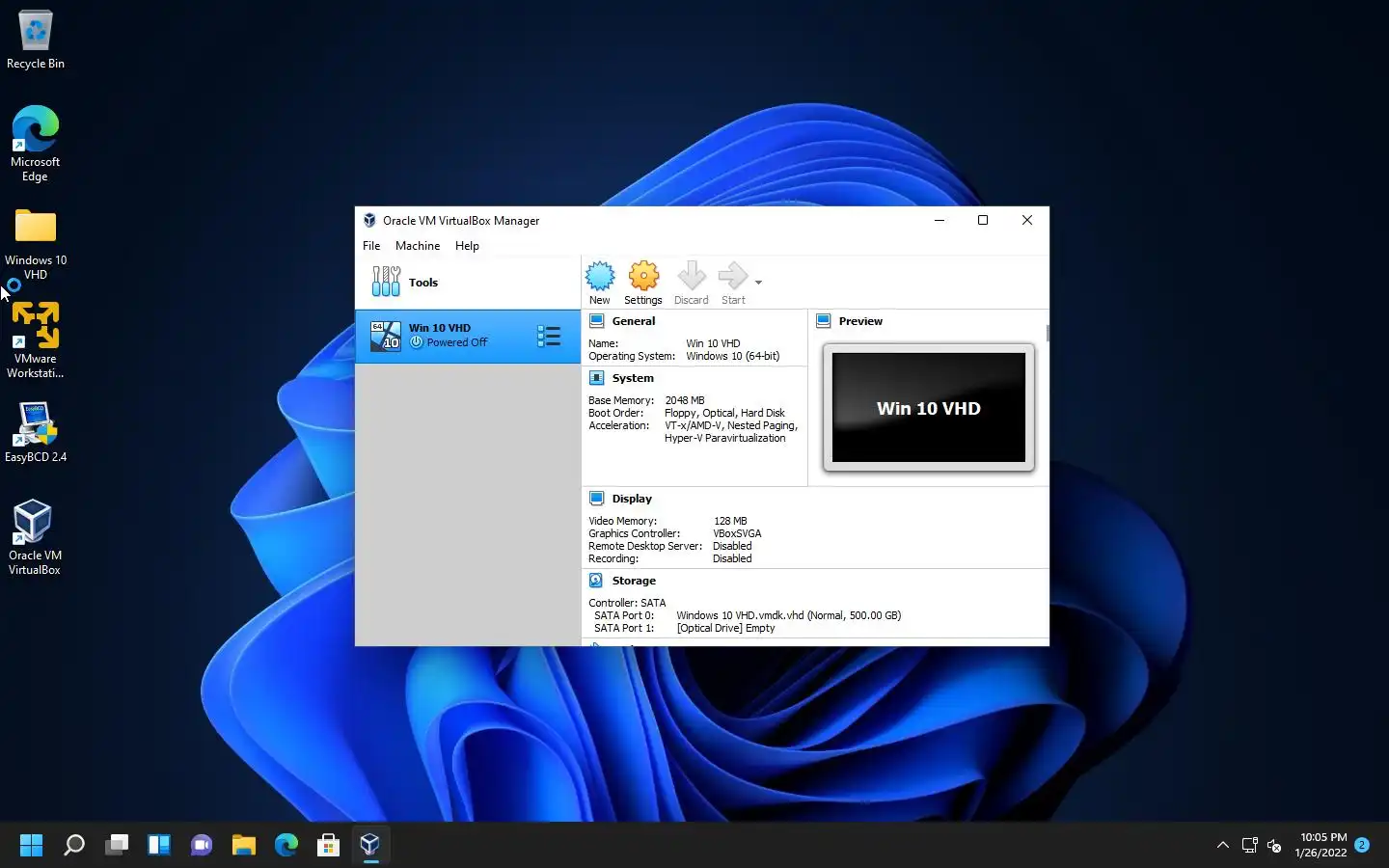Click the Display section heading
Viewport: 1389px width, 868px height.
[632, 499]
